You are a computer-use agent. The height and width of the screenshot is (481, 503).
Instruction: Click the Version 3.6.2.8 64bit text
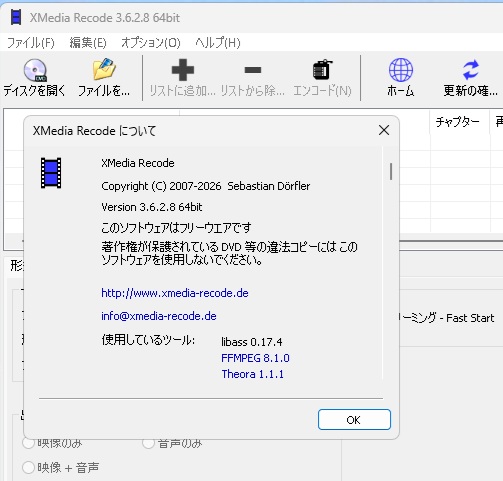(x=152, y=207)
